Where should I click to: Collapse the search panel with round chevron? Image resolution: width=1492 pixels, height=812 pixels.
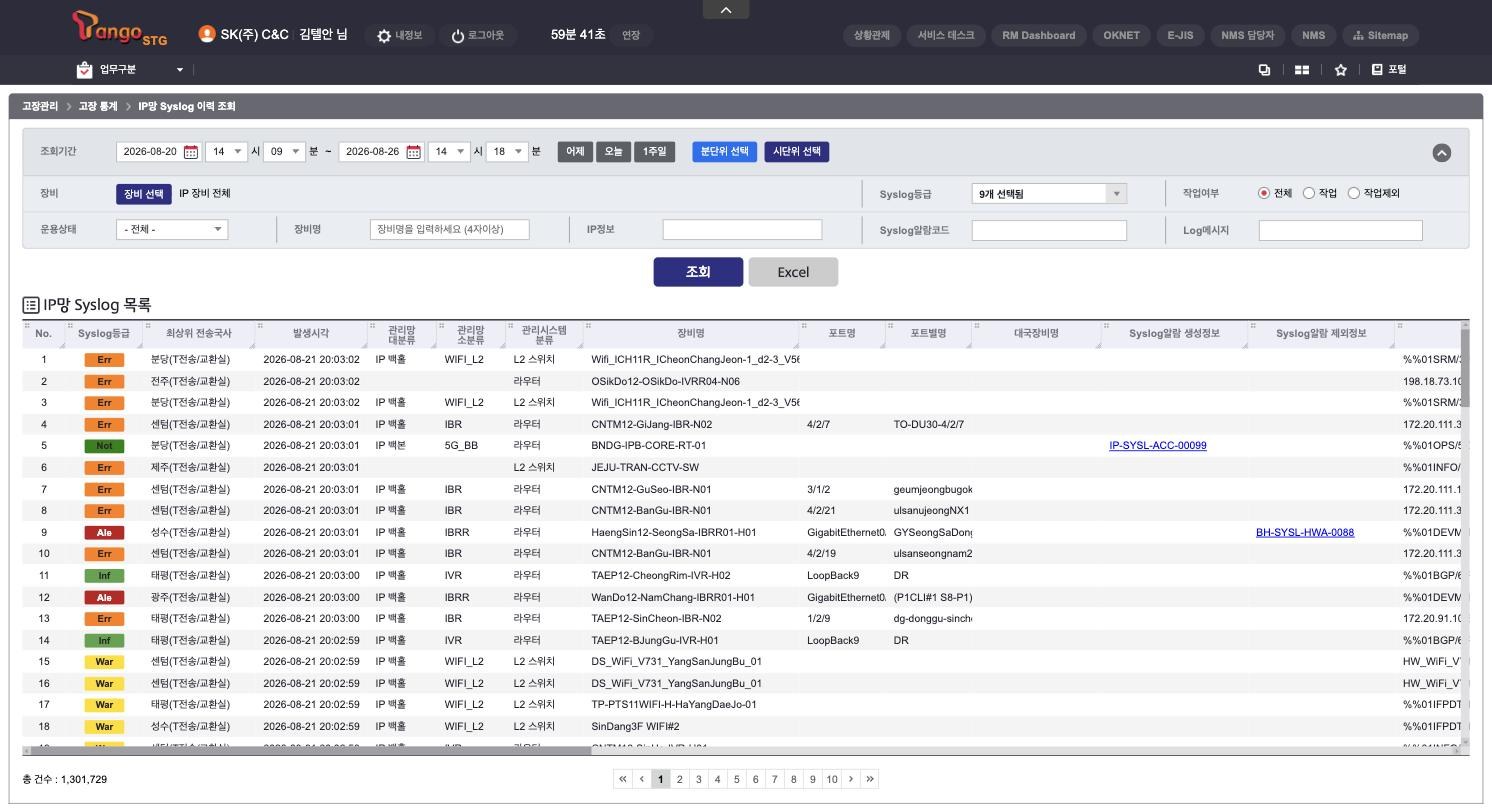1441,152
